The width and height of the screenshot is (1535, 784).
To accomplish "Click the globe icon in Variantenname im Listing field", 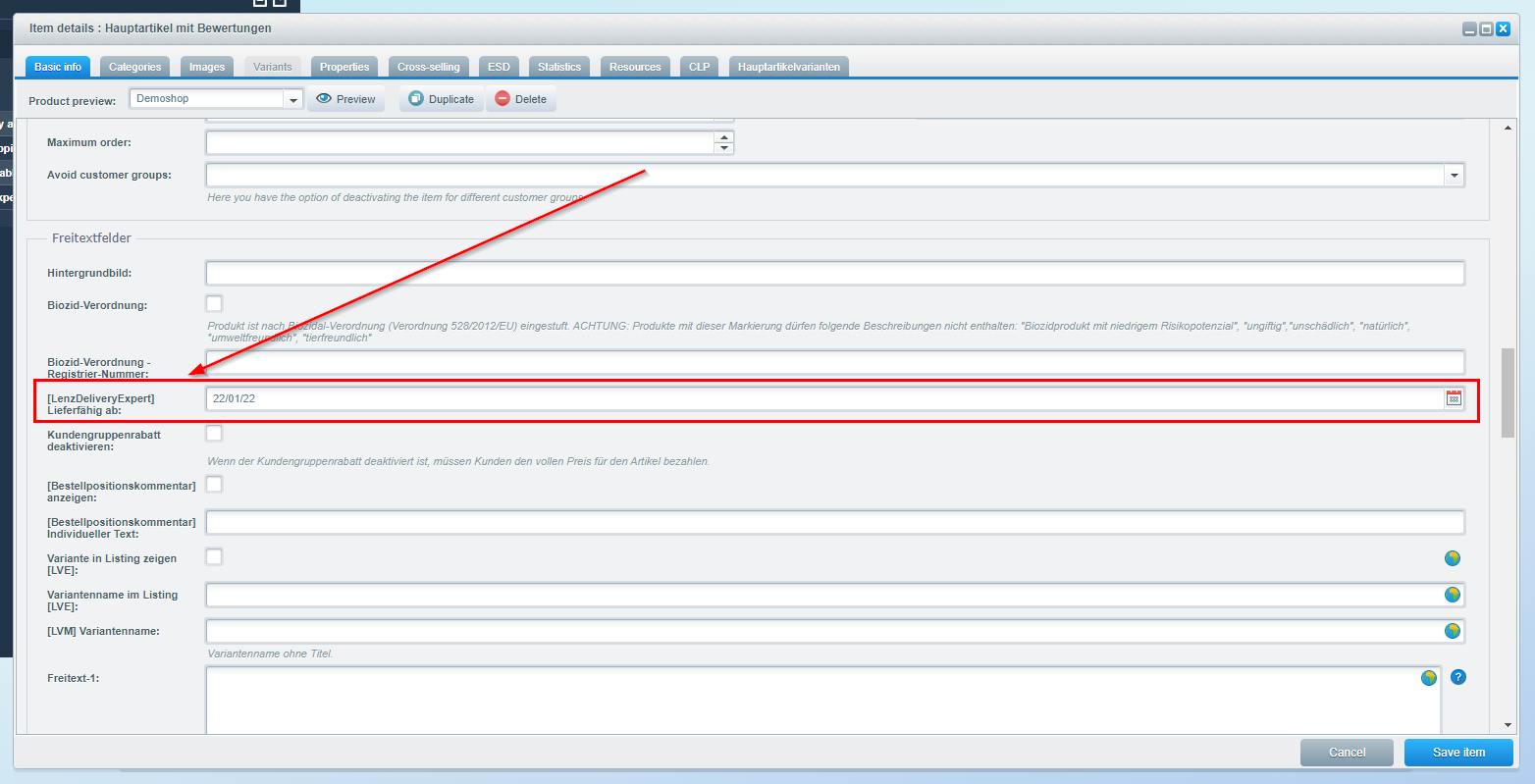I will click(x=1453, y=595).
